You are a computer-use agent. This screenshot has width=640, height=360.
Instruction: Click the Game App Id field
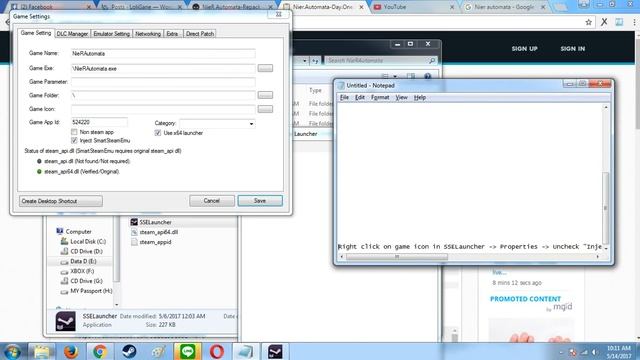click(x=99, y=122)
